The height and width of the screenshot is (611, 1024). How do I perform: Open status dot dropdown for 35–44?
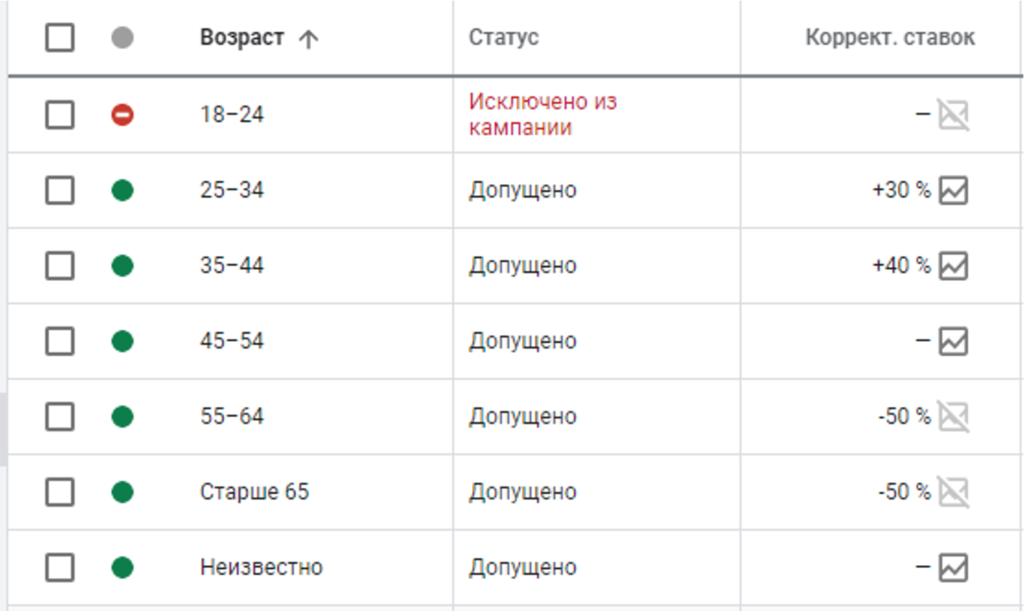pos(122,266)
